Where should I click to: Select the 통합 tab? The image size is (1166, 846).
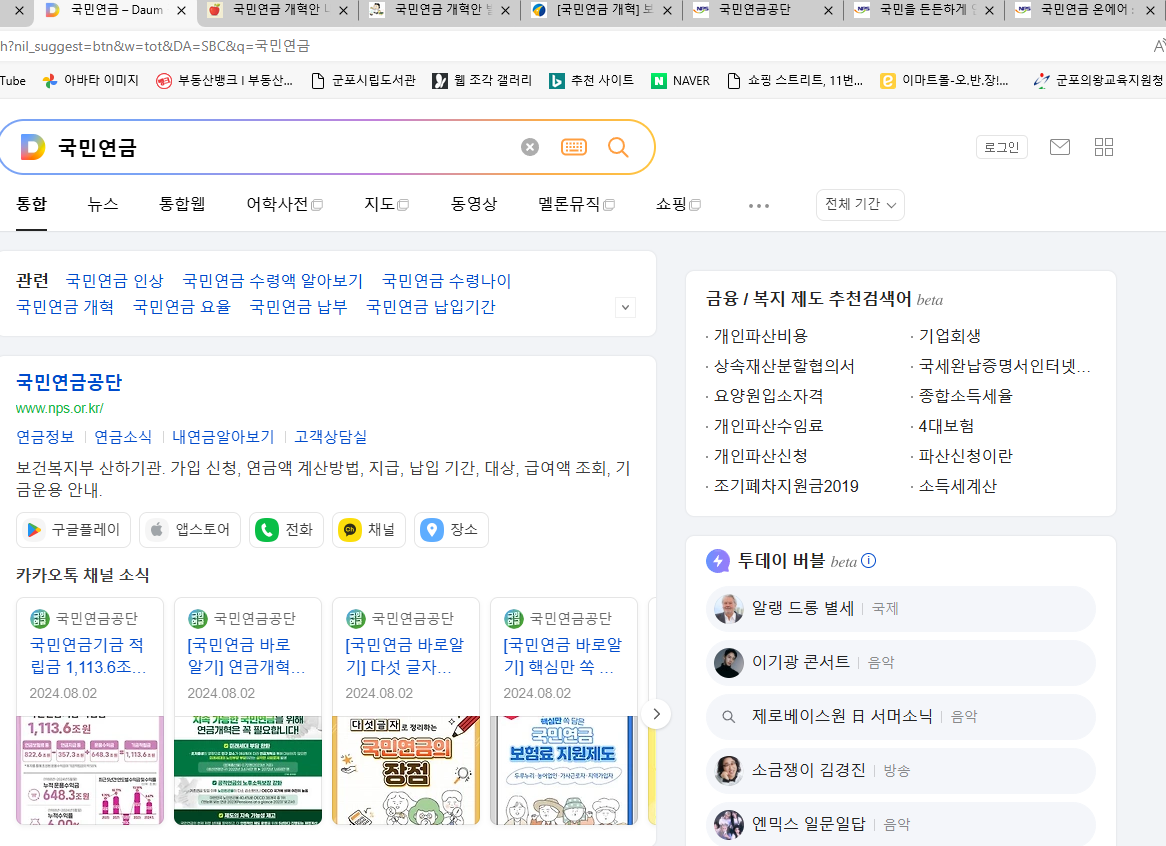[x=31, y=204]
